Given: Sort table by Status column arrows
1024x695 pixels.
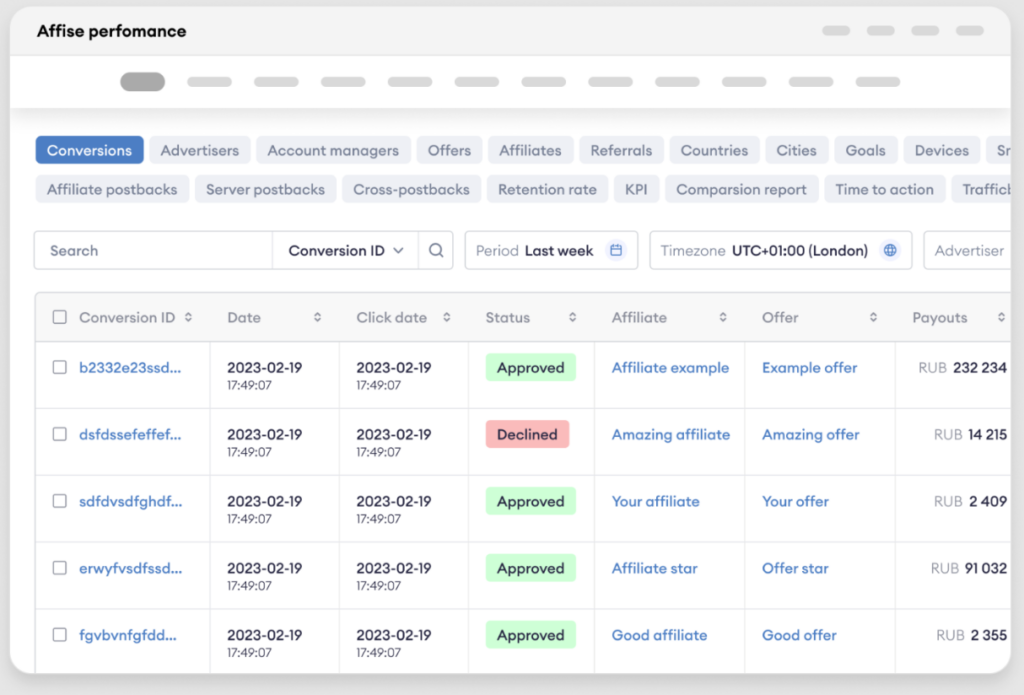Looking at the screenshot, I should coord(573,318).
